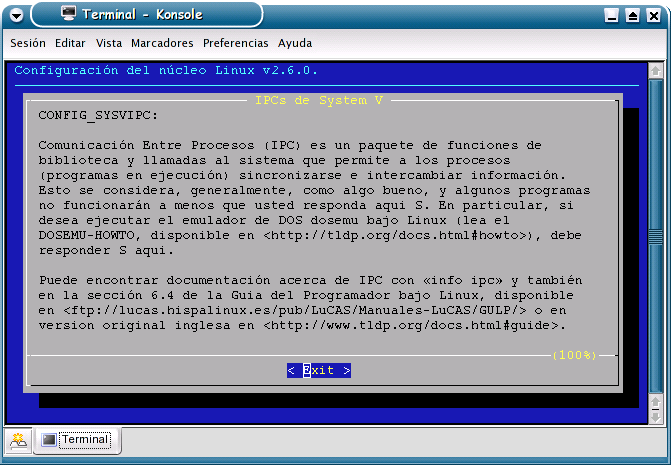The width and height of the screenshot is (671, 465).
Task: Click the bottom-most scrollbar down arrow
Action: [x=656, y=417]
